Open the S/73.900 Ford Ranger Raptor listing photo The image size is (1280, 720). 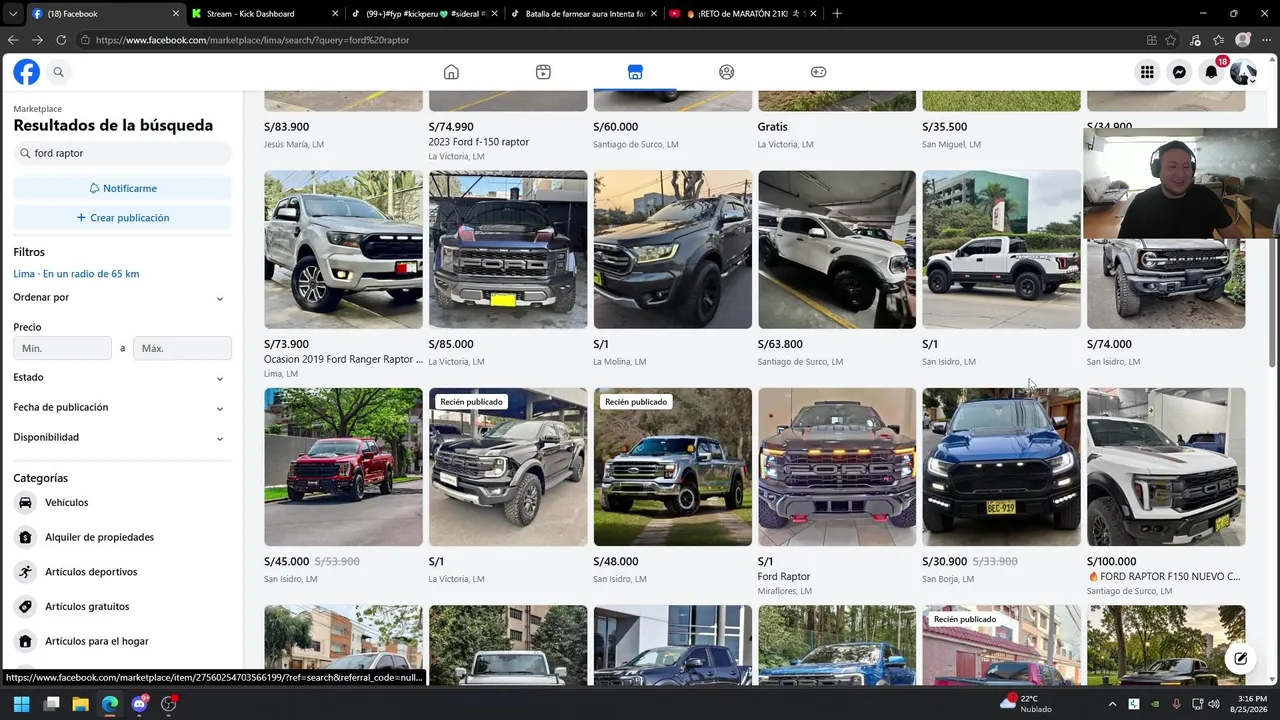343,250
